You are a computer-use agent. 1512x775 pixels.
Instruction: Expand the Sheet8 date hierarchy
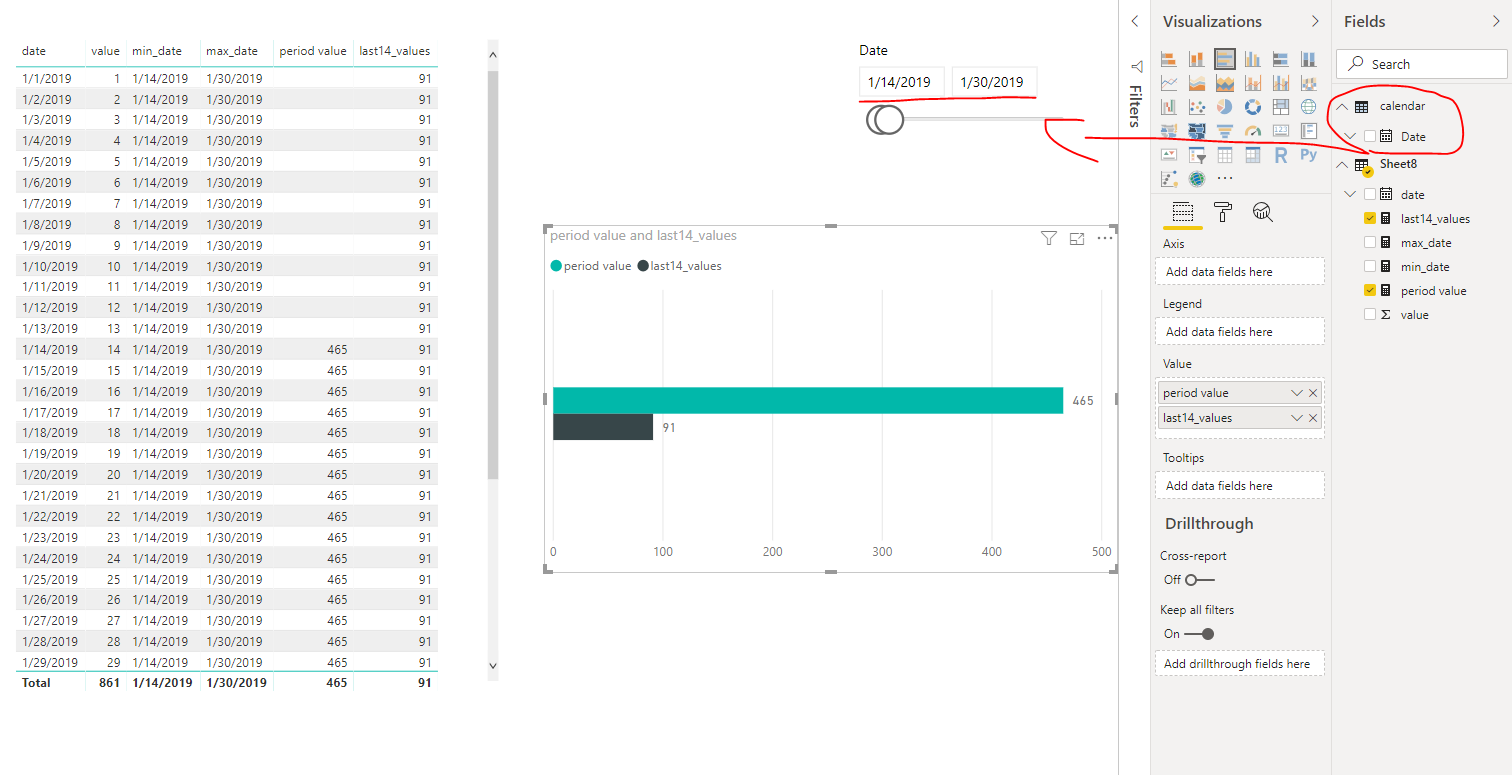[1352, 194]
